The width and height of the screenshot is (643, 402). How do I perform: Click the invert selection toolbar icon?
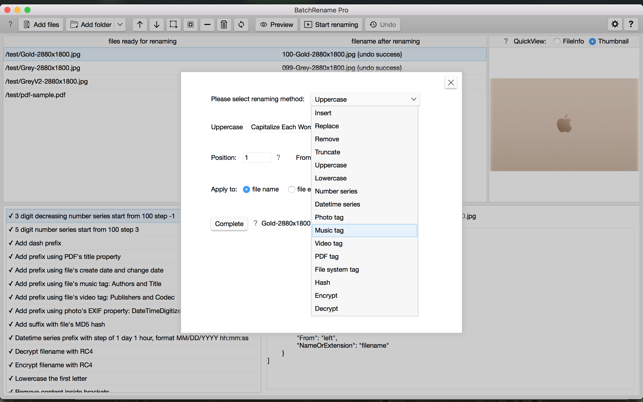pos(190,25)
